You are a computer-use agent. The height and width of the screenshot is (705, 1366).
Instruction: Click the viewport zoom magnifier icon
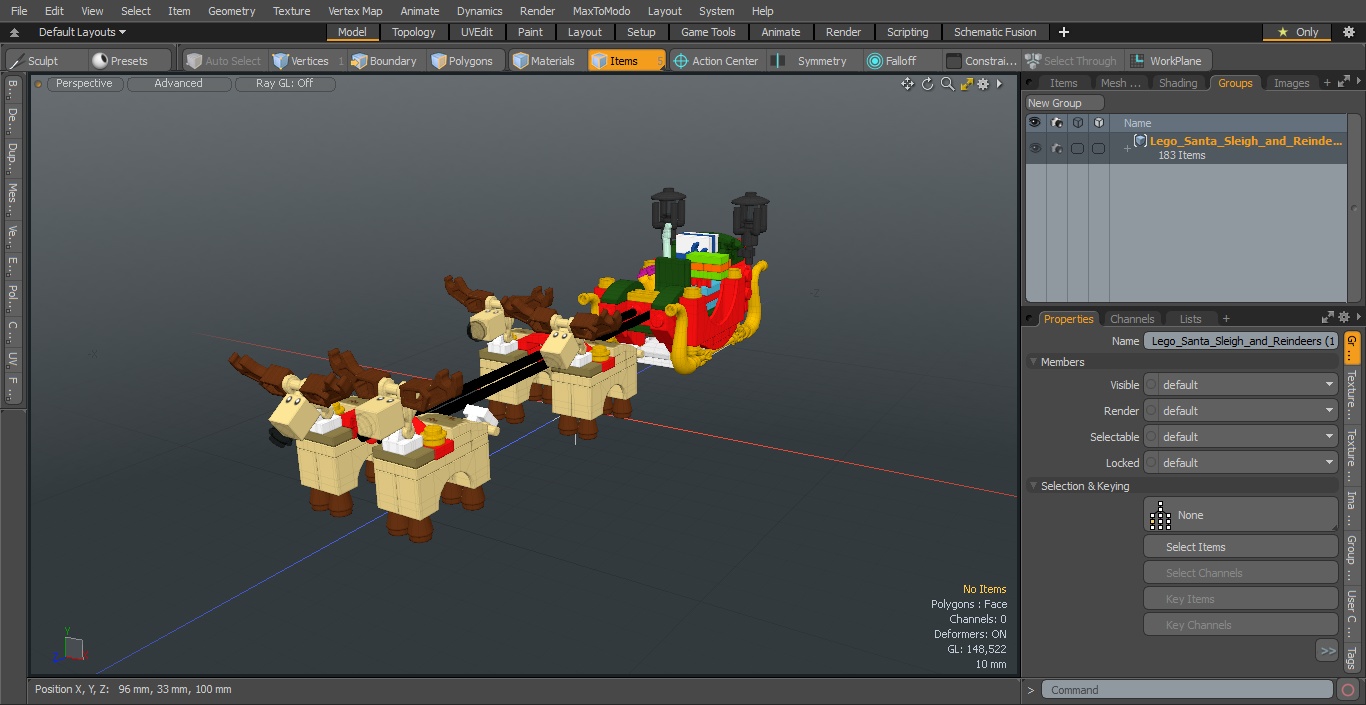947,84
